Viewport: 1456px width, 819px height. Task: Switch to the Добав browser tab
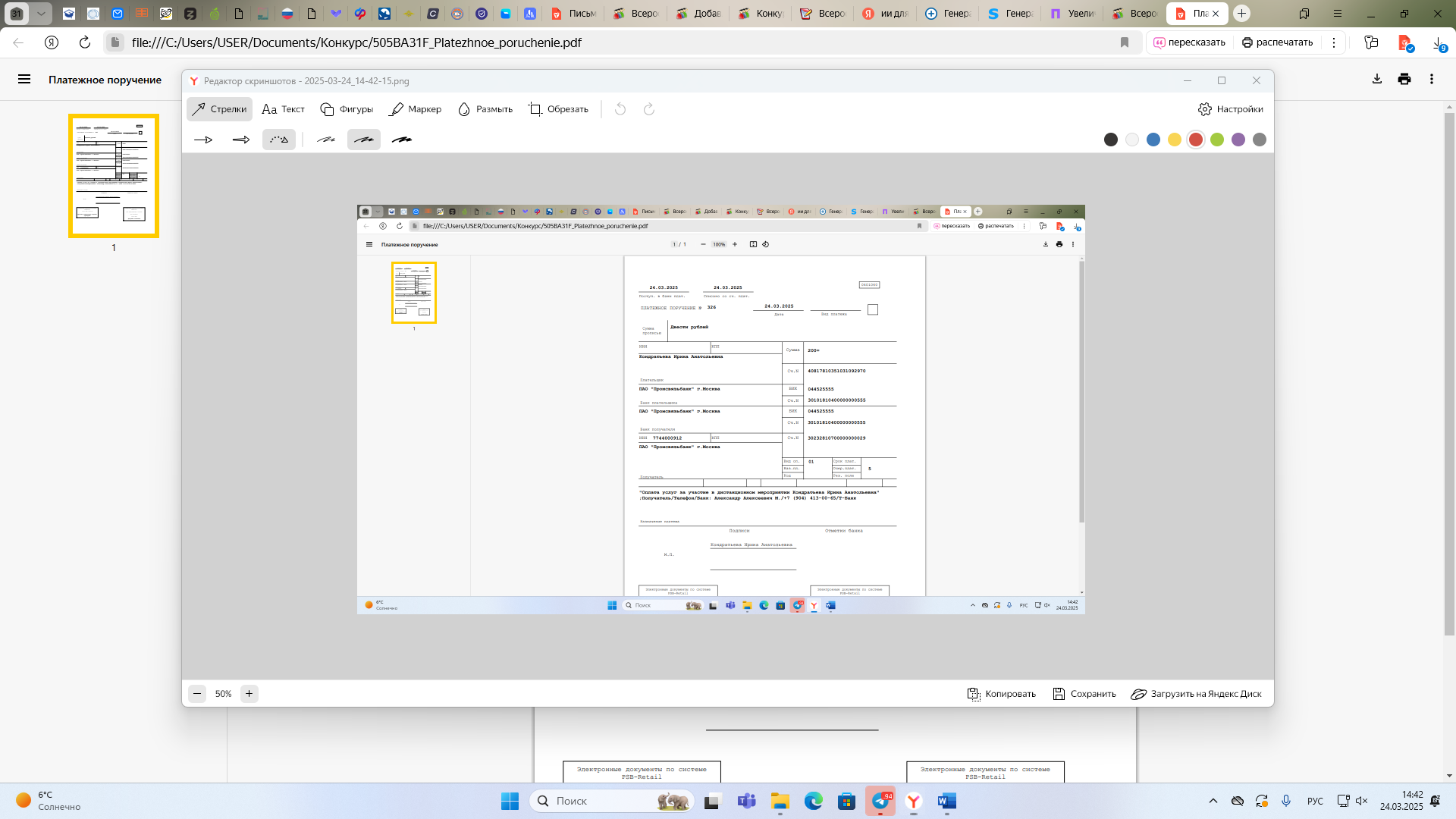click(698, 14)
